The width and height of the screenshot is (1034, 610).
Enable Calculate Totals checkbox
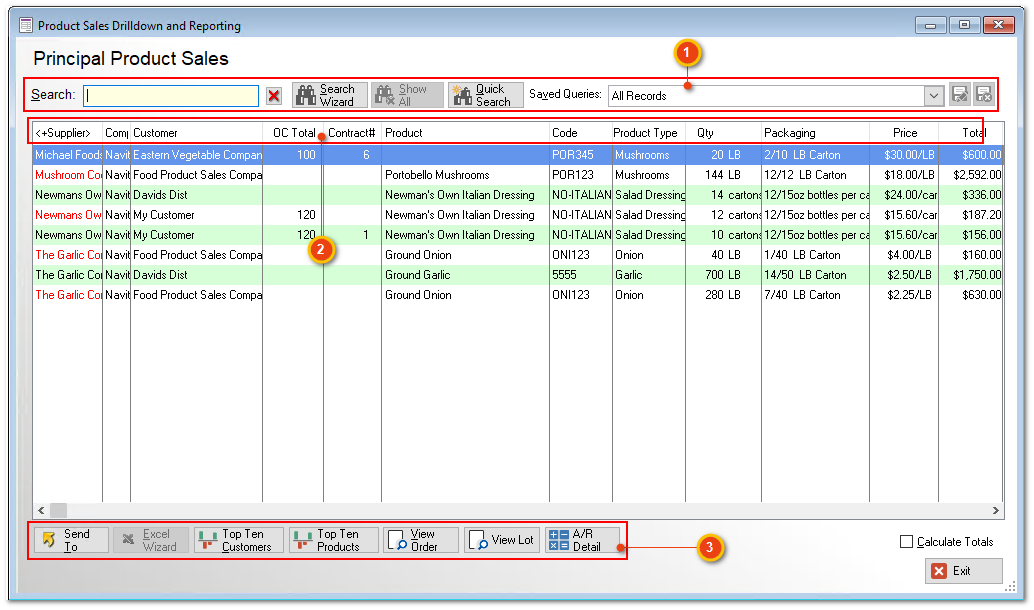(907, 541)
